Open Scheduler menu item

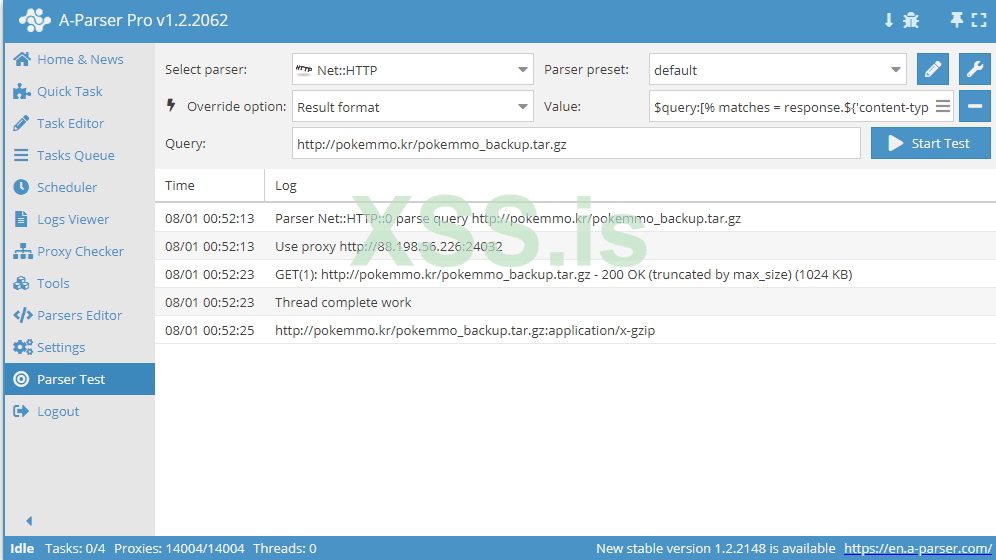[x=79, y=187]
